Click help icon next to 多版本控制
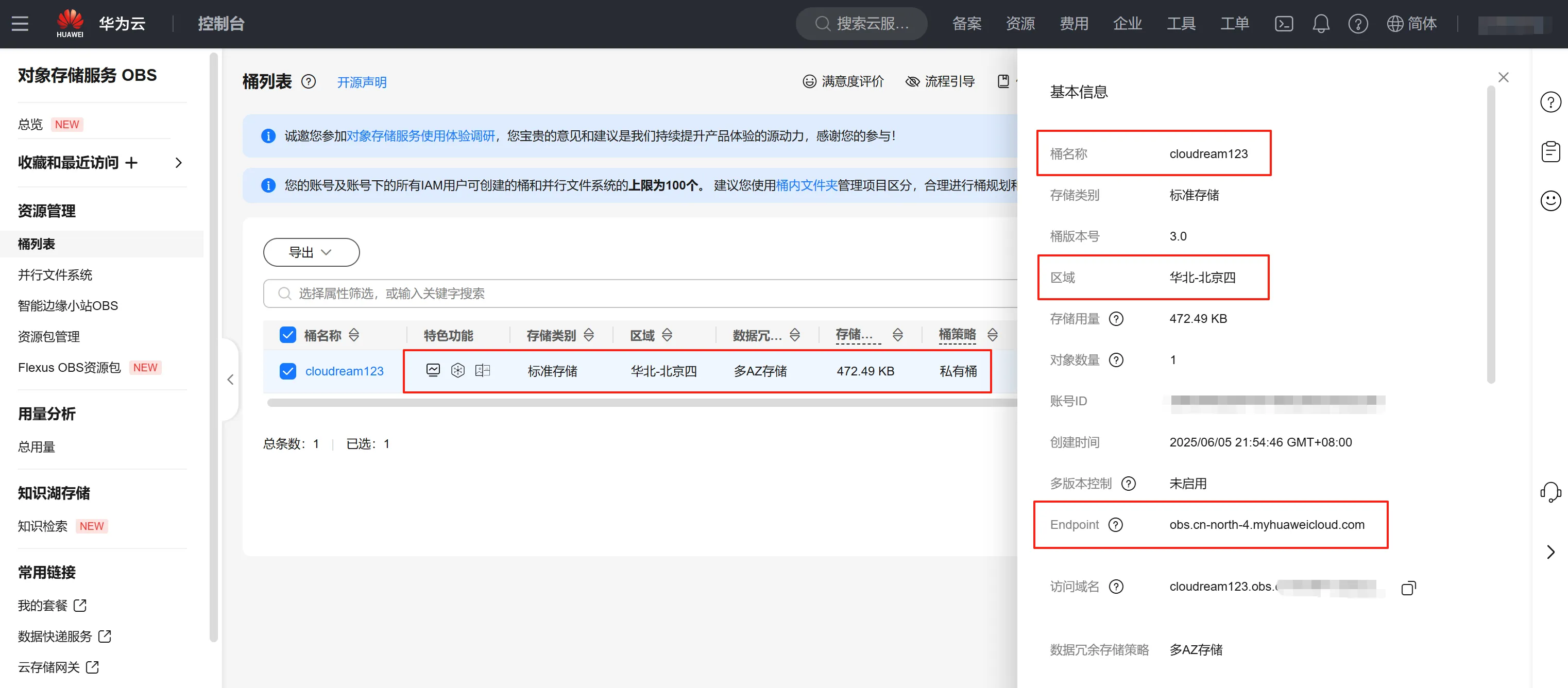This screenshot has height=688, width=1568. click(x=1129, y=484)
